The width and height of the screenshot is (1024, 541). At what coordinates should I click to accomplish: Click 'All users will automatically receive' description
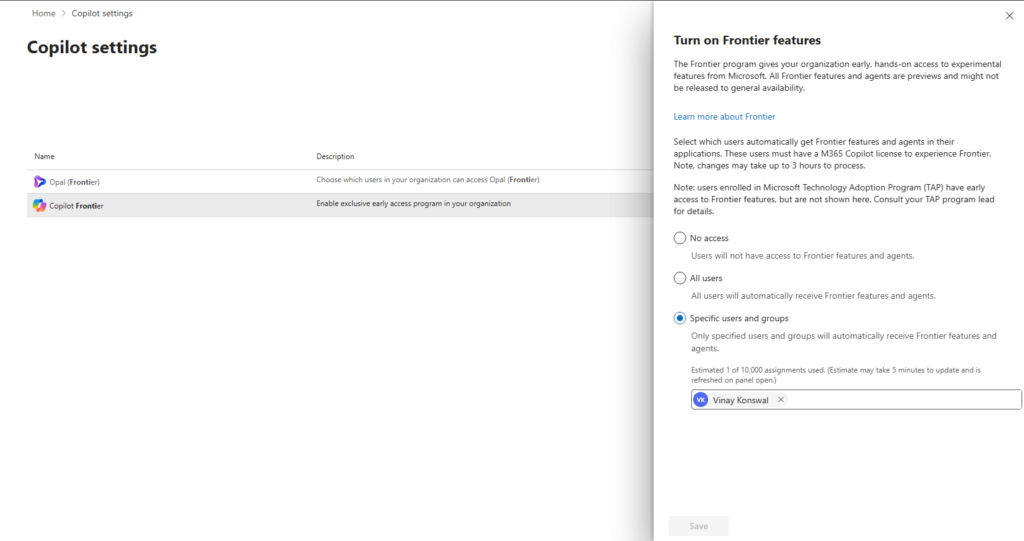point(813,296)
